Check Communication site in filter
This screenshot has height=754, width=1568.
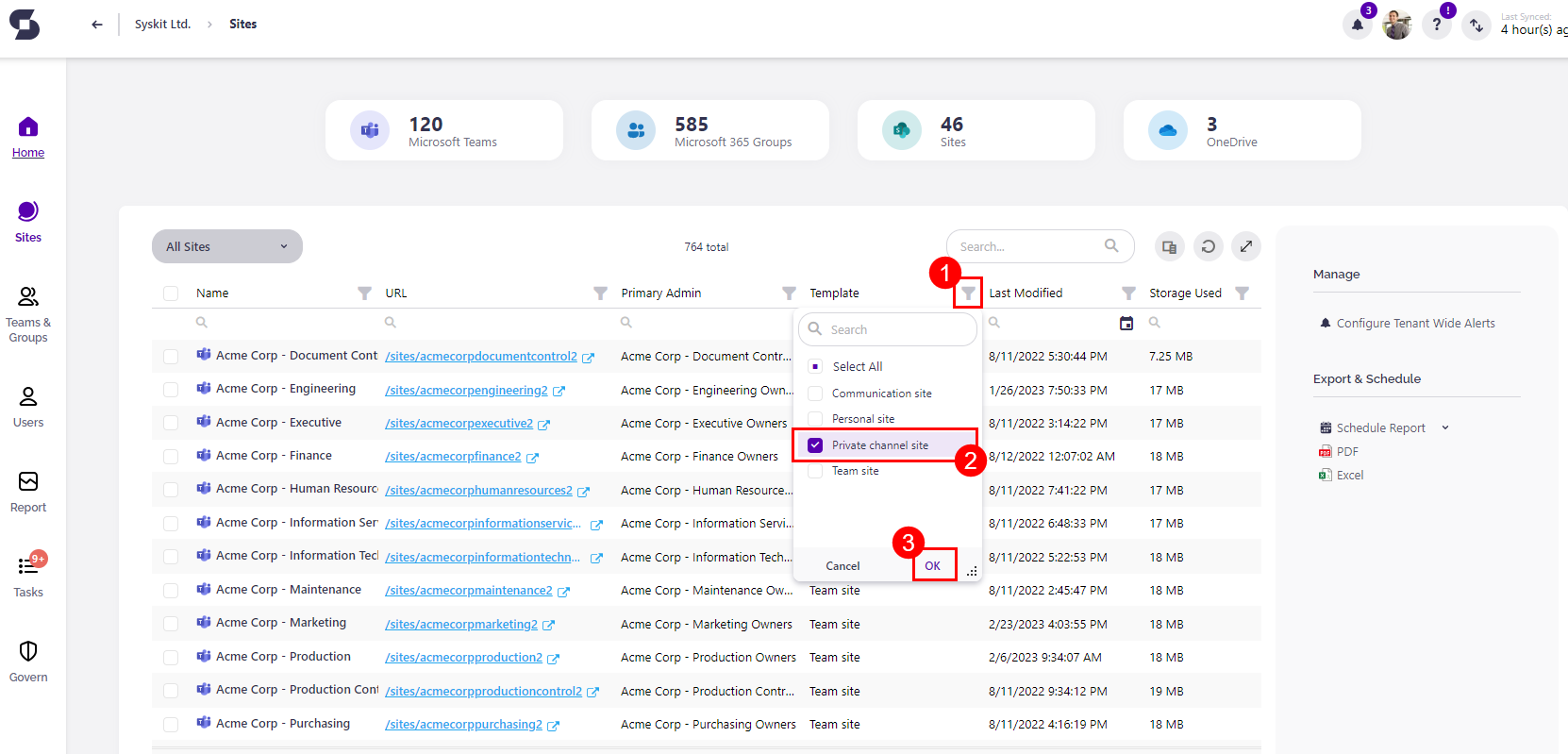pos(815,394)
